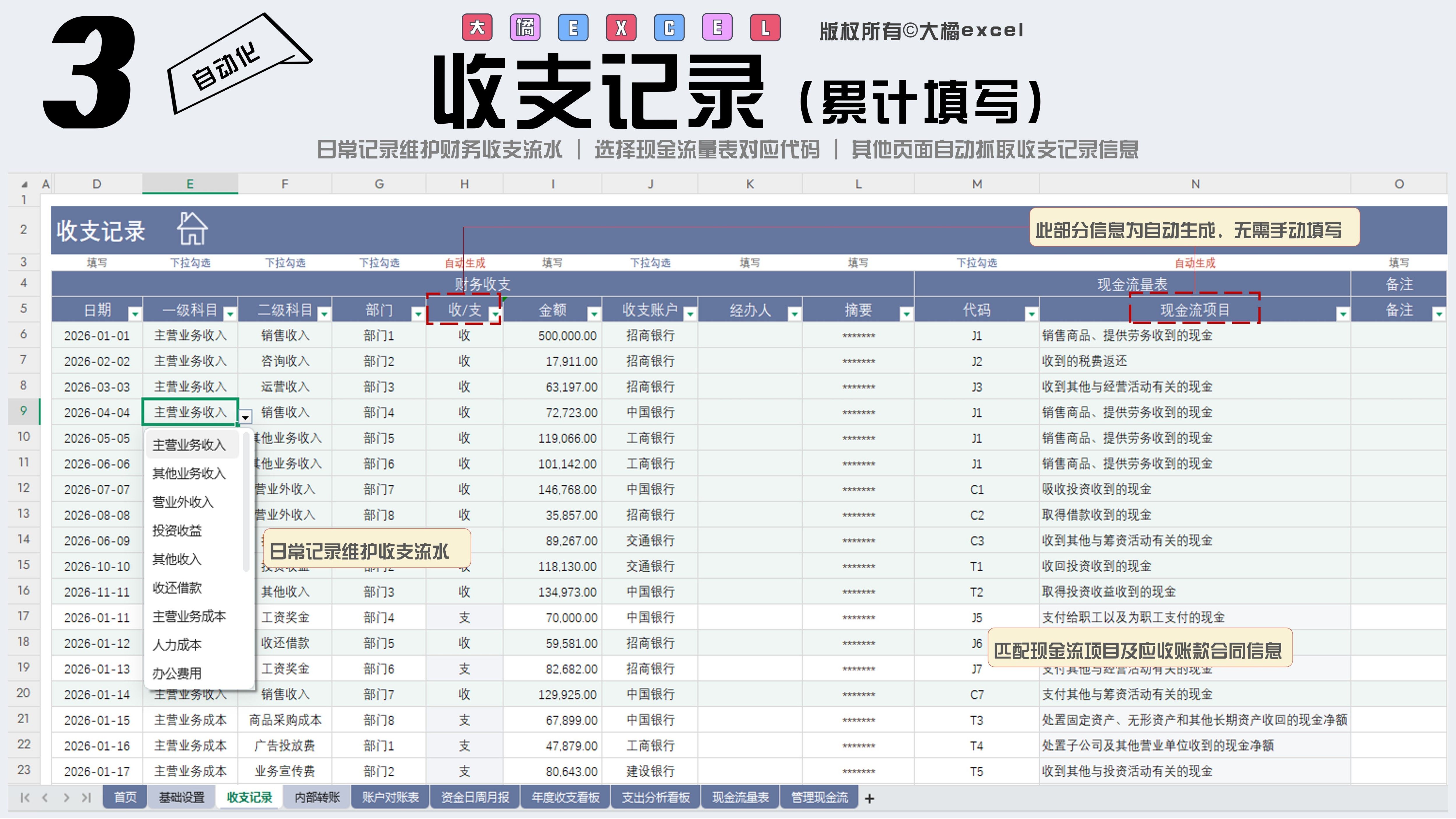Screen dimensions: 1456x819
Task: Pick 投资收益 option in list
Action: pos(177,531)
